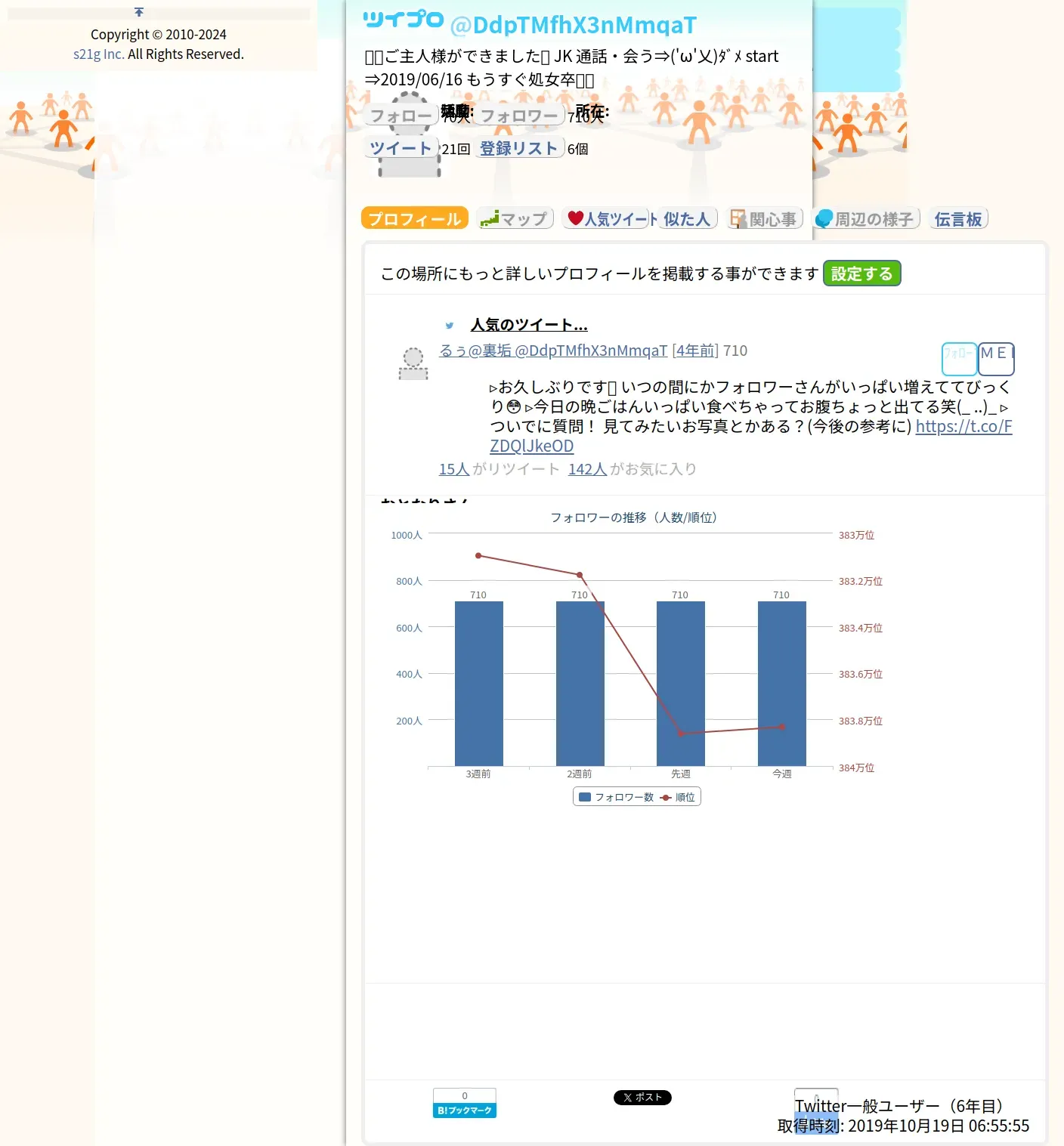Screen dimensions: 1064x1146
Task: Open the 15人 retweet count link
Action: point(454,469)
